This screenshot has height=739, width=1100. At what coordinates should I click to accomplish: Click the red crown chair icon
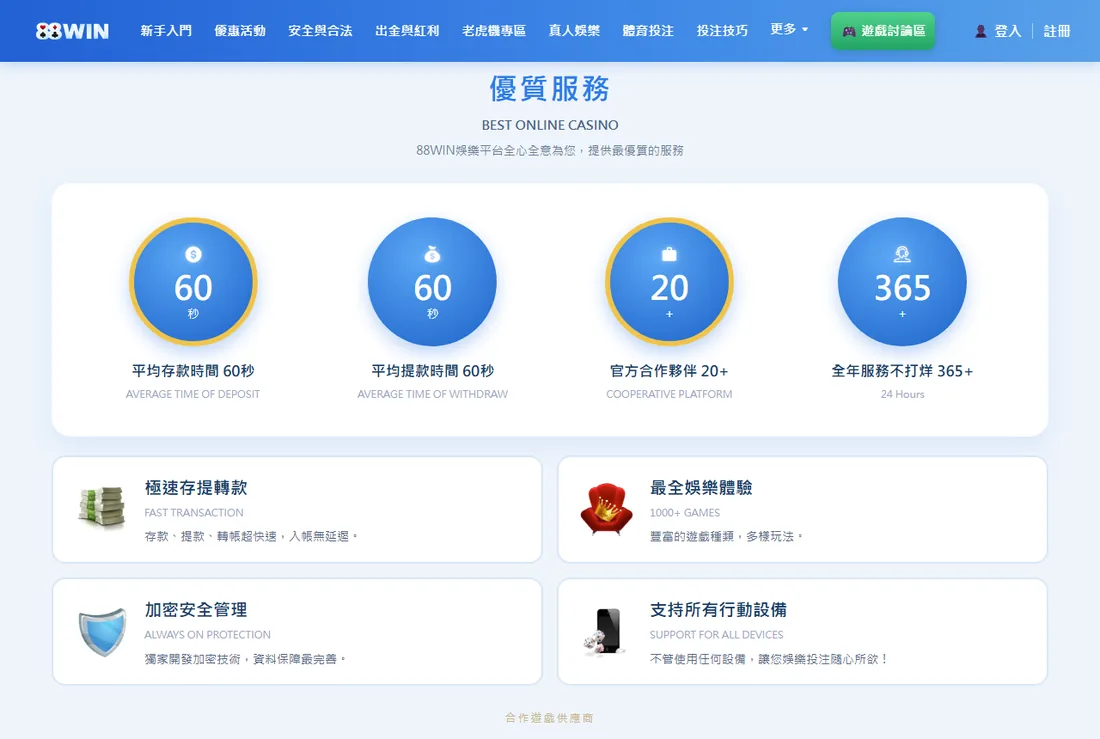[x=606, y=508]
